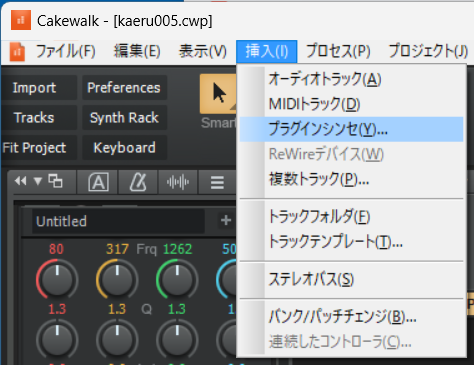Image resolution: width=474 pixels, height=365 pixels.
Task: Click the Q knob under orange 1.3
Action: click(x=117, y=339)
